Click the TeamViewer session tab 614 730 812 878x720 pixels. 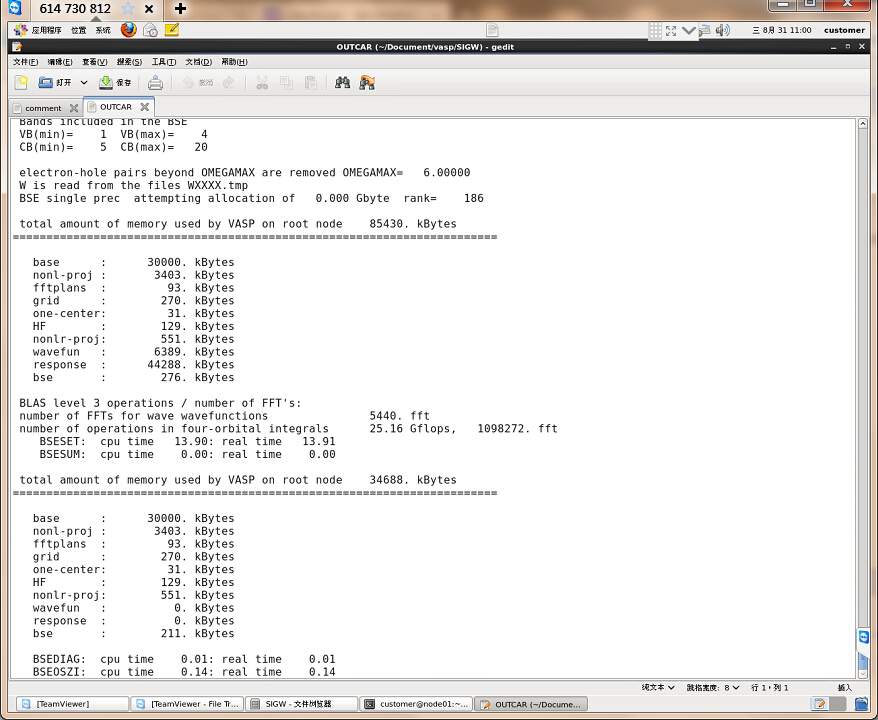tap(75, 8)
